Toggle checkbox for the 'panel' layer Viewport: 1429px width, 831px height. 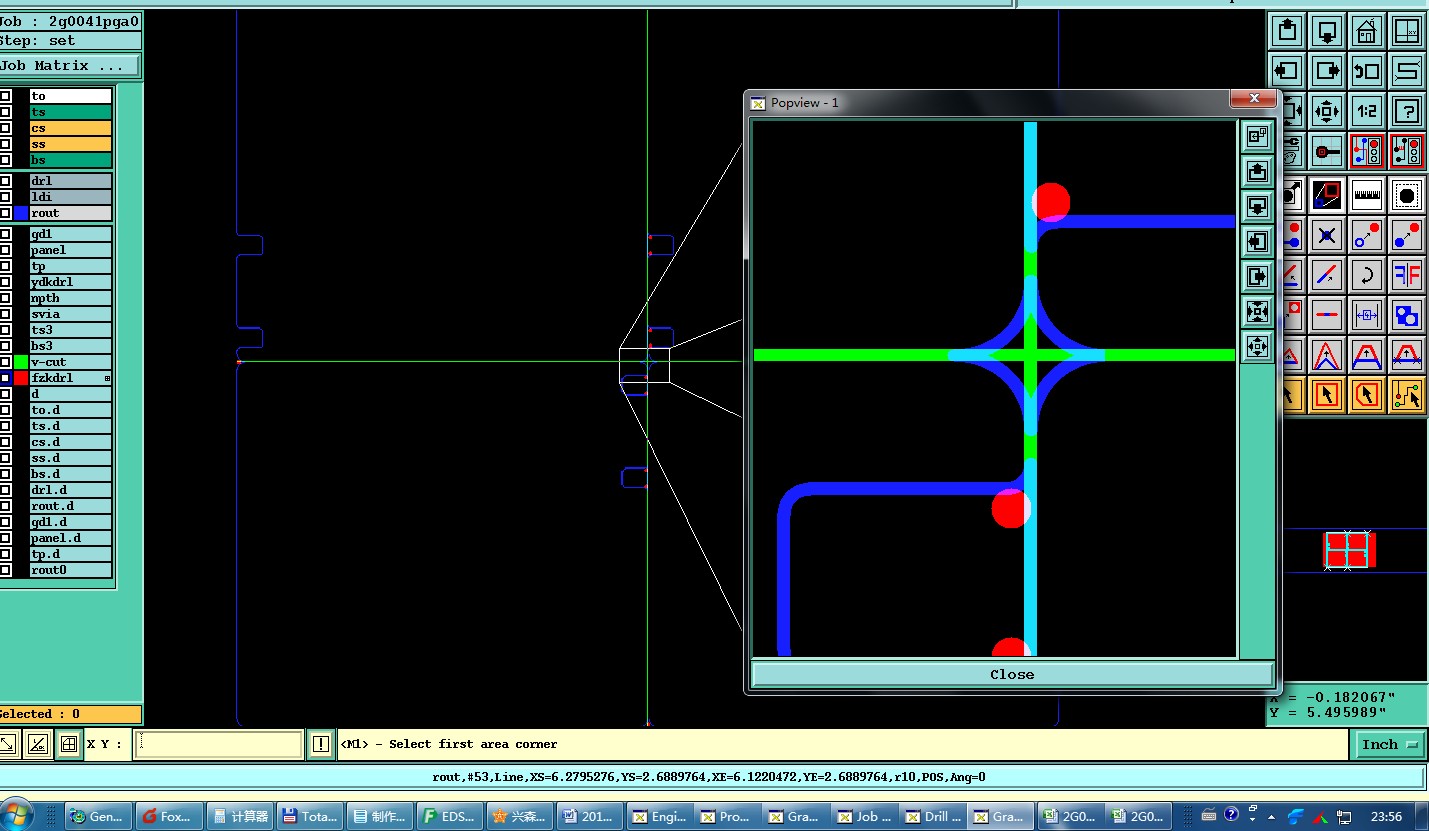pyautogui.click(x=5, y=250)
